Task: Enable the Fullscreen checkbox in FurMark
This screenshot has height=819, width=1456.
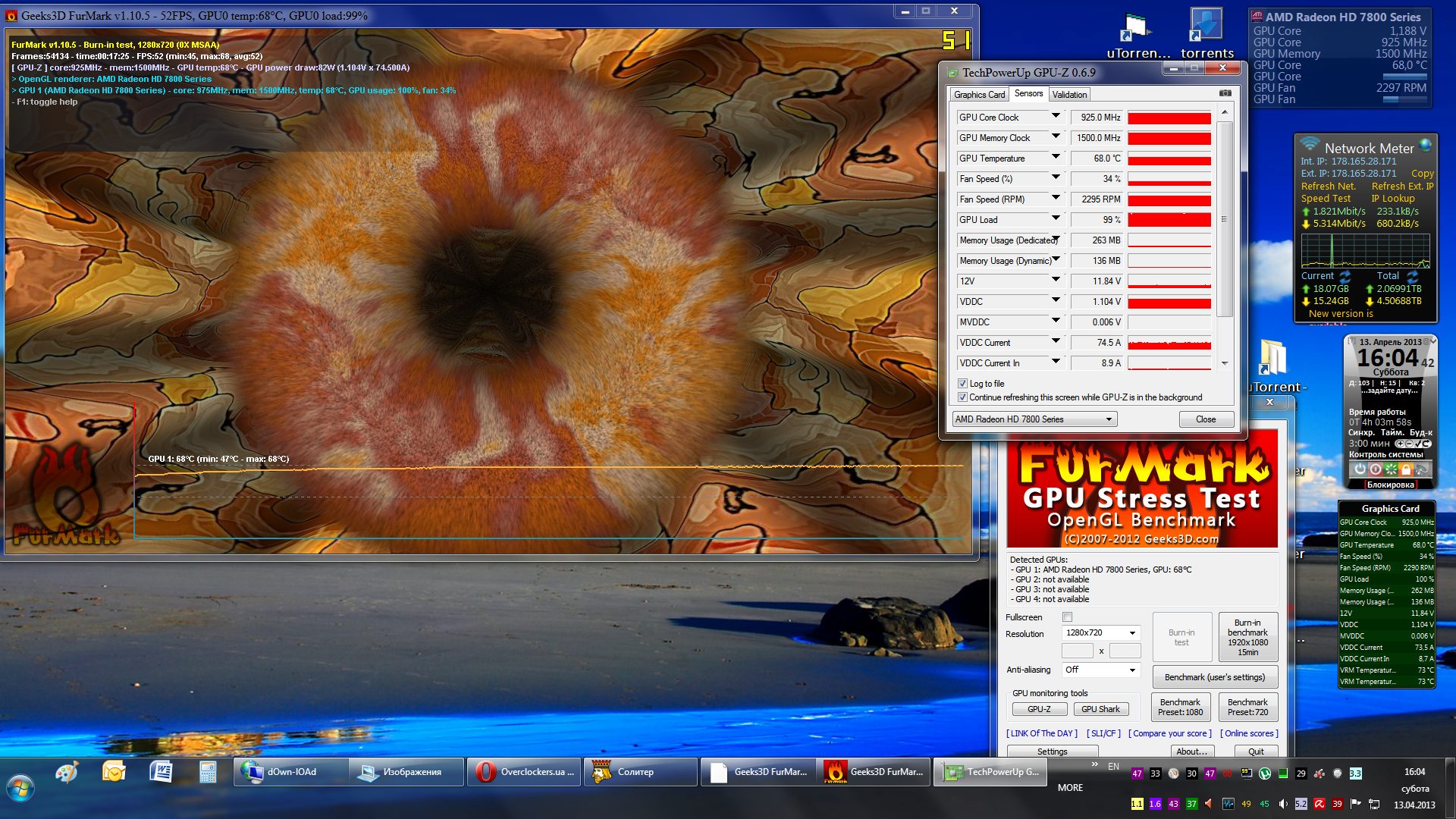Action: (1067, 617)
